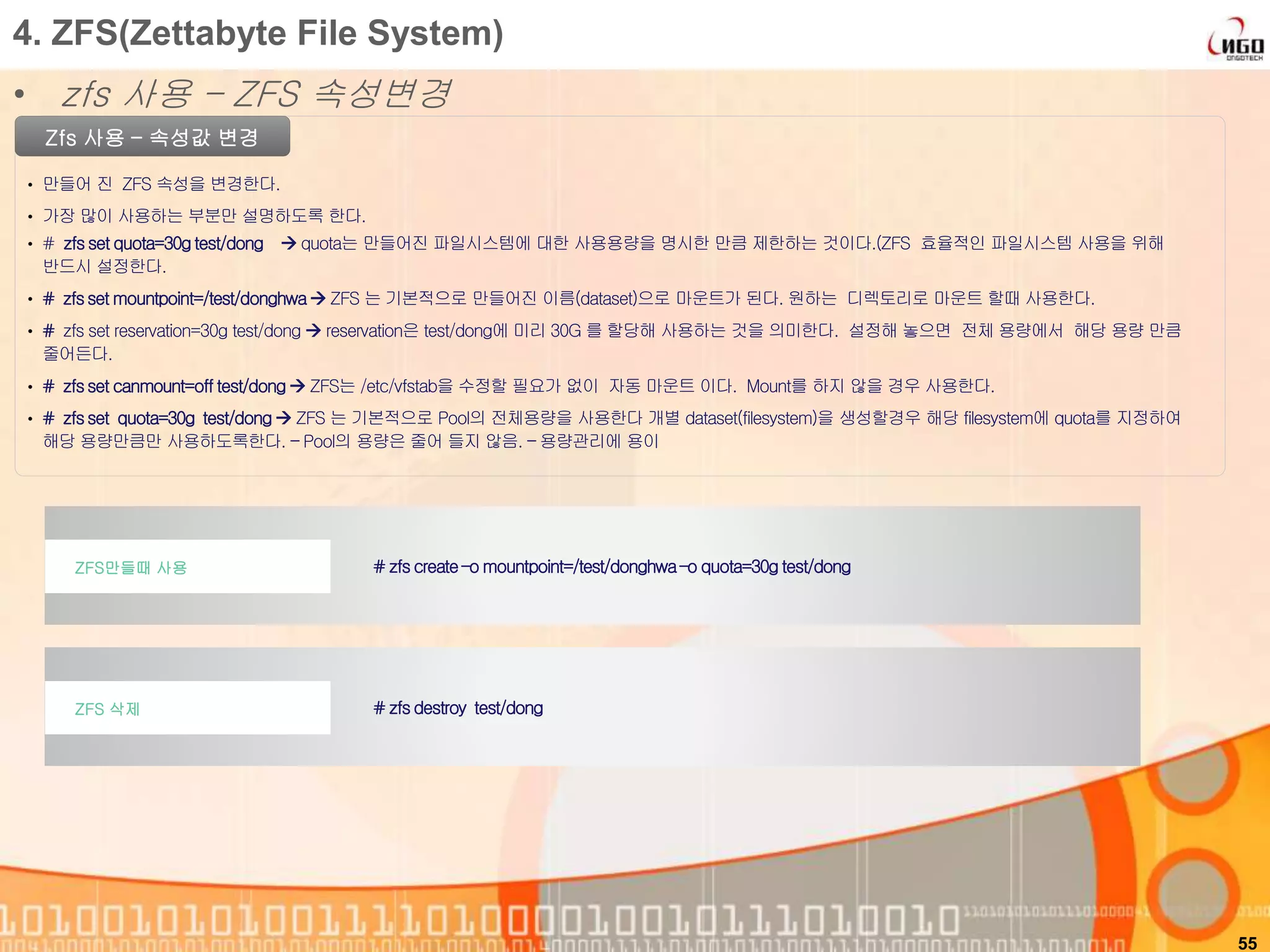Click the command 'zfs set mountpoint=/test/donghwa'
This screenshot has height=952, width=1270.
pyautogui.click(x=185, y=299)
